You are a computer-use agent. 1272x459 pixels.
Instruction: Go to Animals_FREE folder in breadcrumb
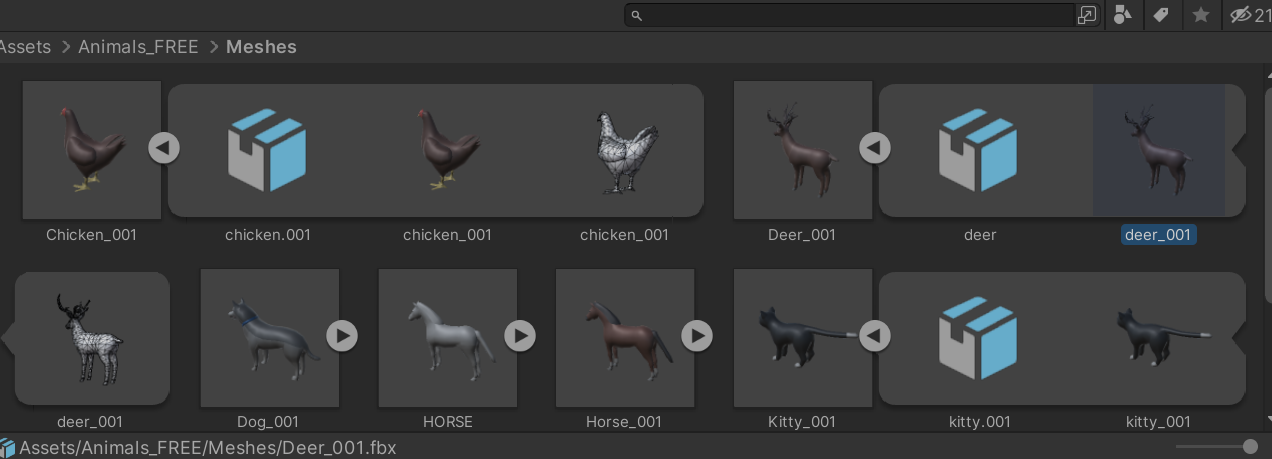point(138,47)
